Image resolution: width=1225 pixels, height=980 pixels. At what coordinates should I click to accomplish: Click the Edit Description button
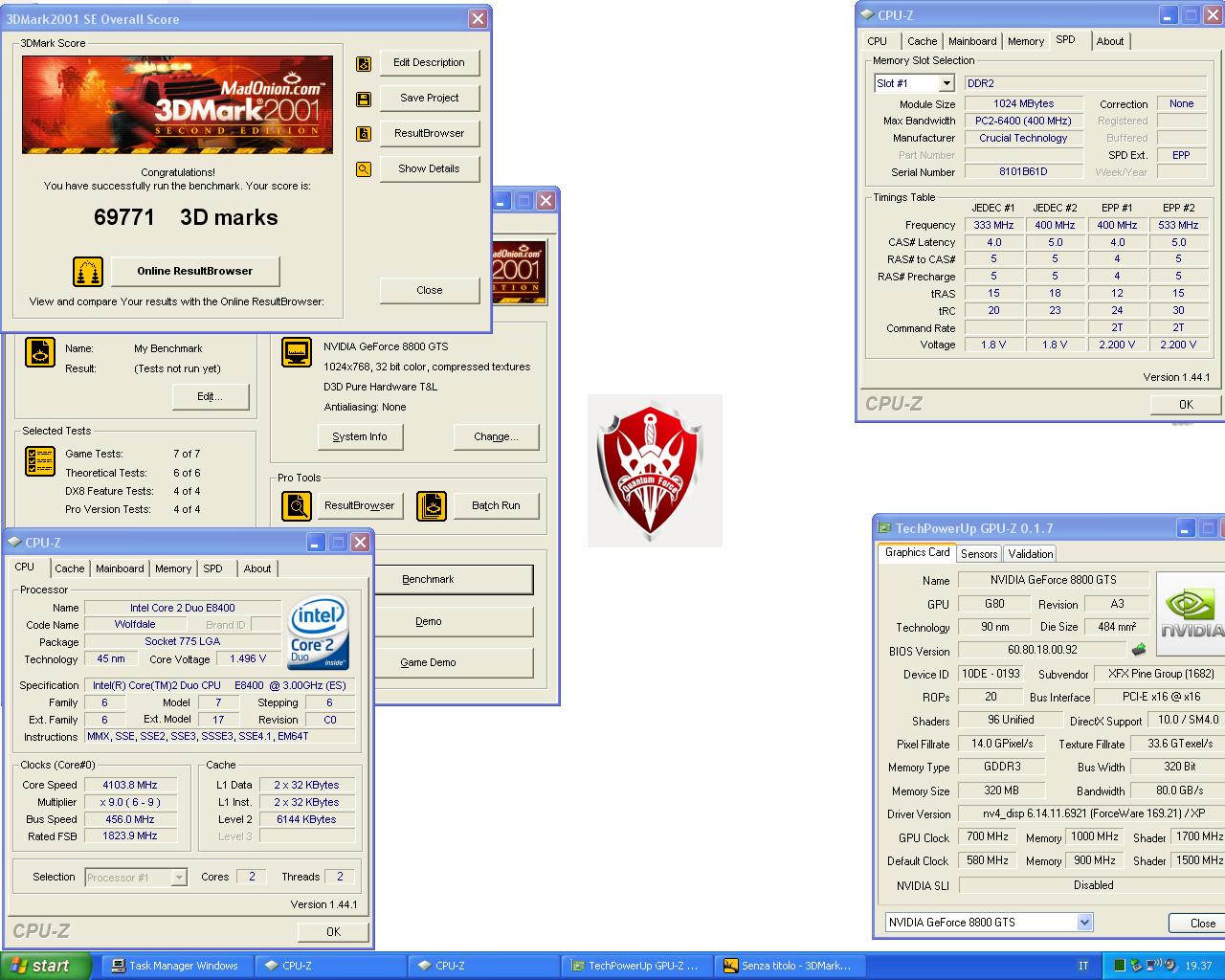(x=429, y=63)
